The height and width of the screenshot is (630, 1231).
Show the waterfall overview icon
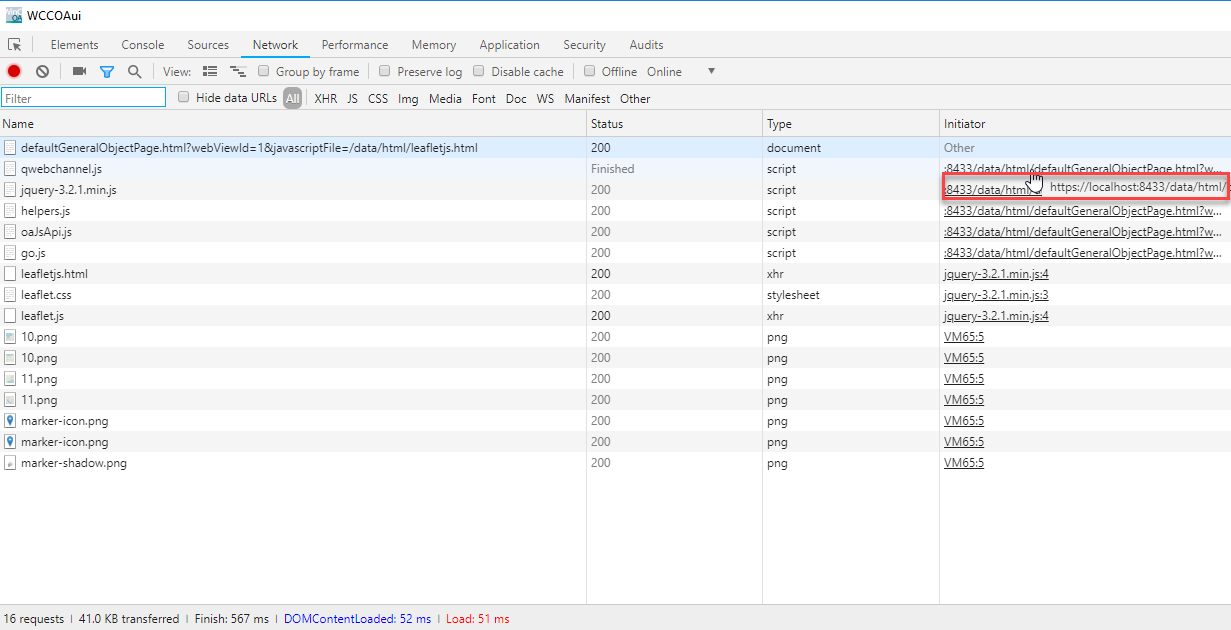(238, 71)
